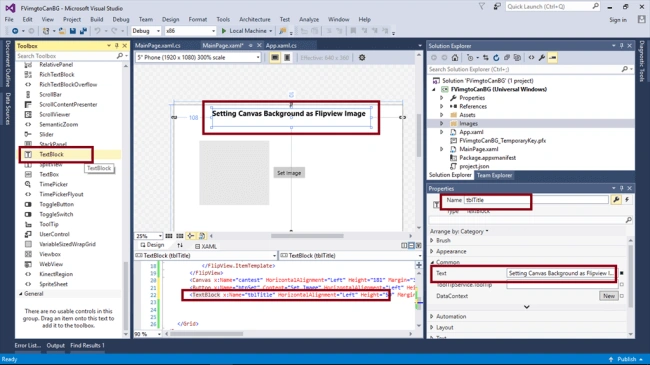Switch to horizontal split view
The width and height of the screenshot is (650, 365).
point(411,246)
